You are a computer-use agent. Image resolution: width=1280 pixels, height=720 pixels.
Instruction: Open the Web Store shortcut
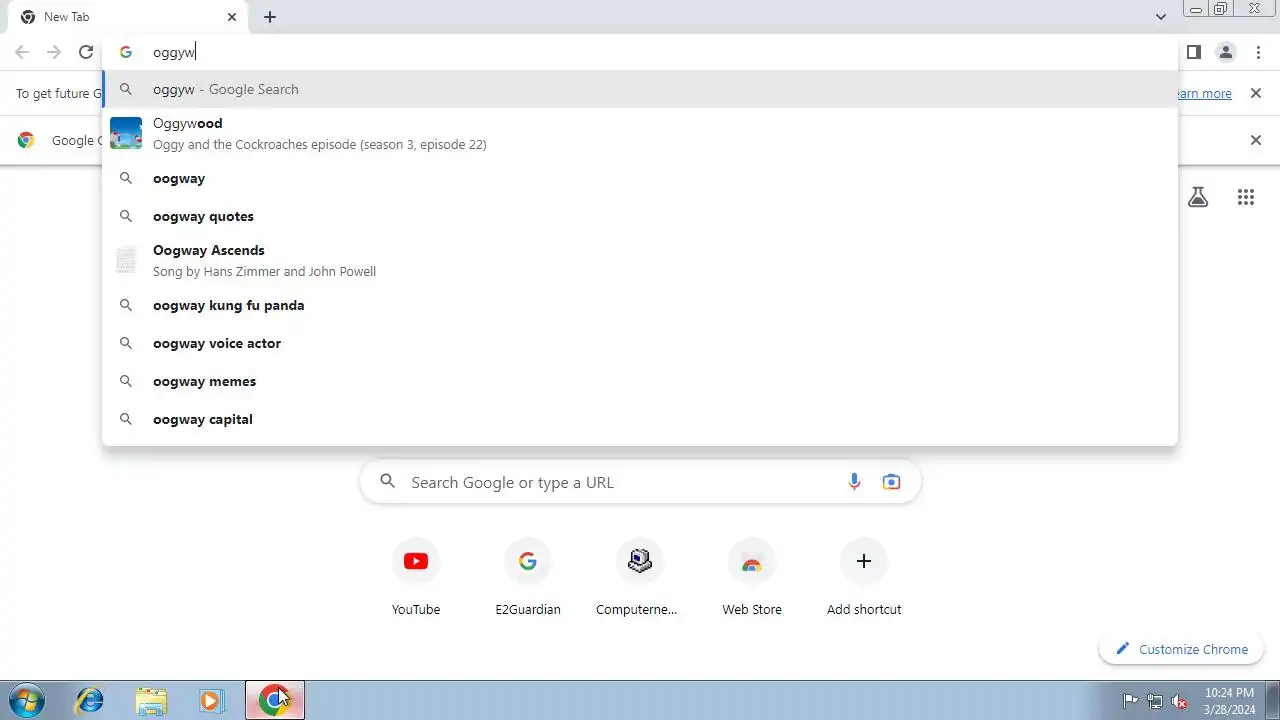click(x=752, y=578)
